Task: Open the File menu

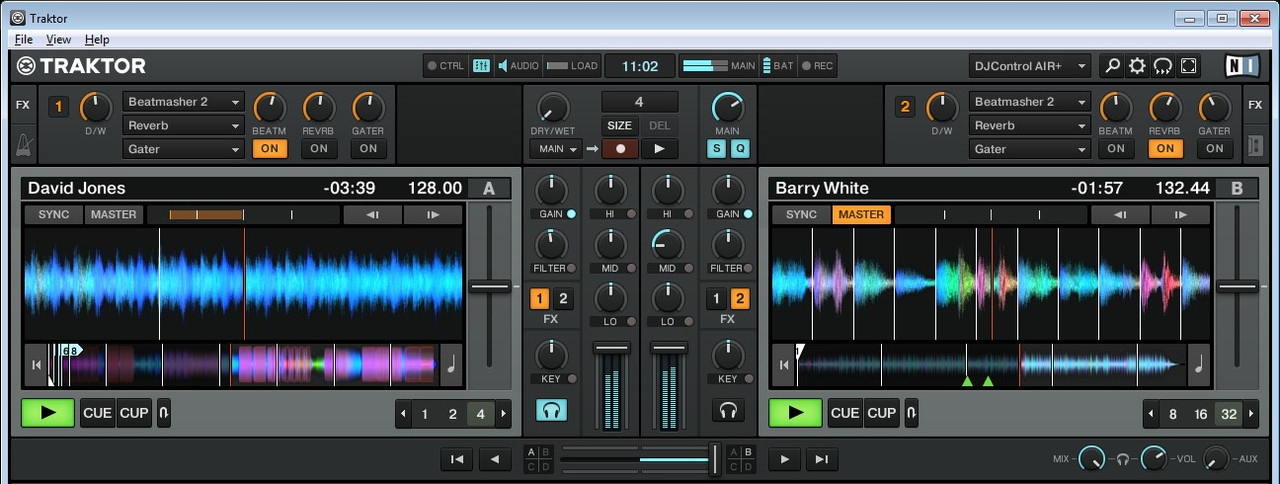Action: (x=24, y=39)
